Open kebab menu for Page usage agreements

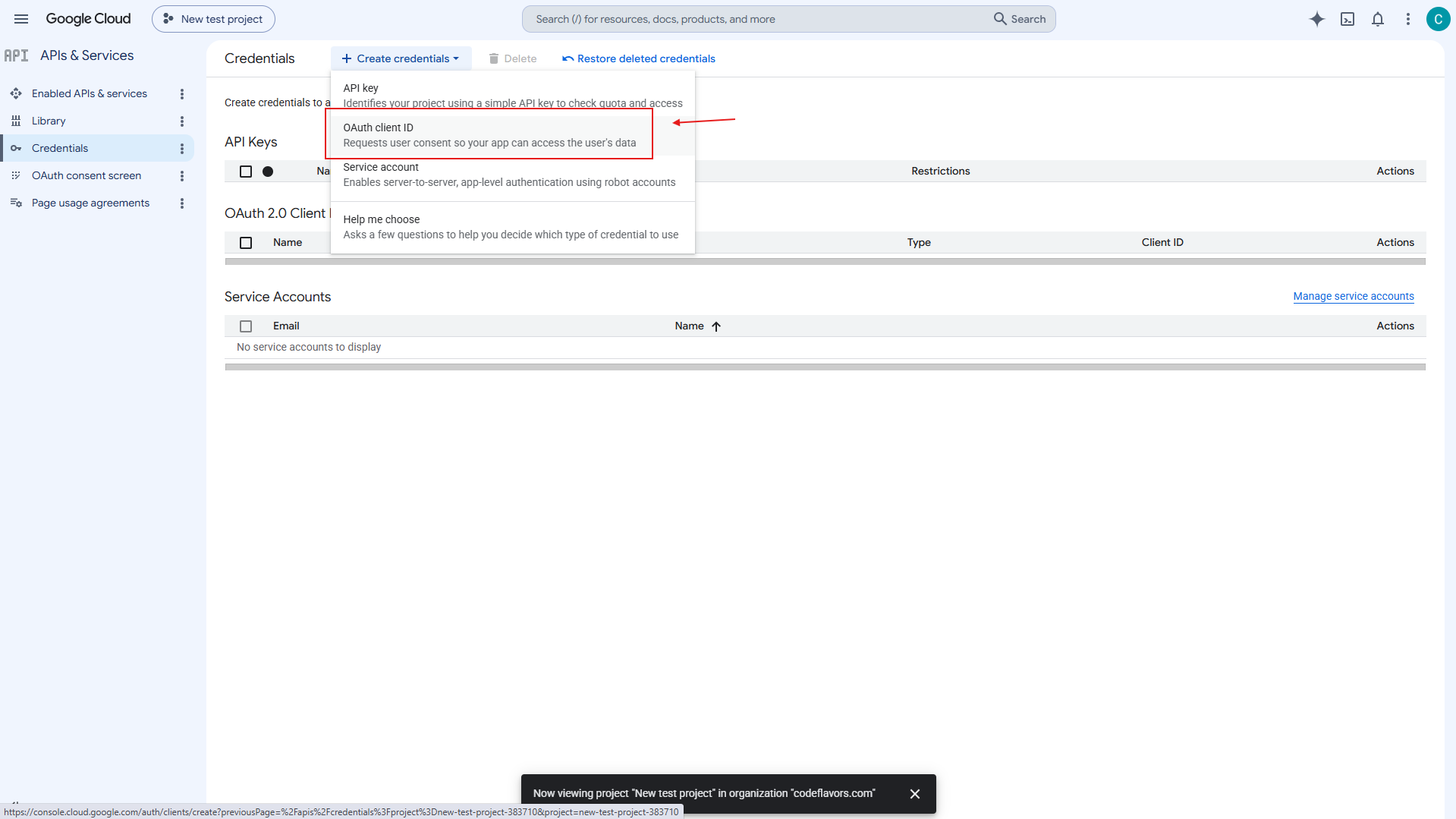click(182, 203)
